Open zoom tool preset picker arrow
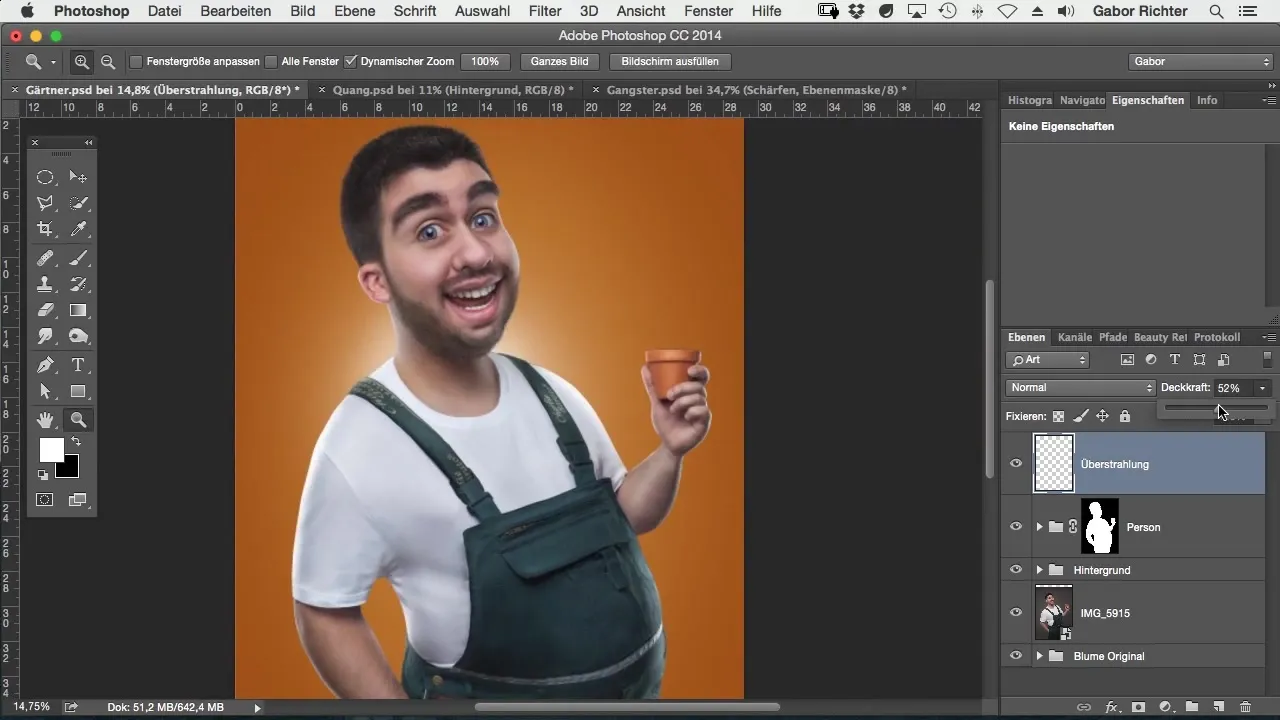1280x720 pixels. 53,62
